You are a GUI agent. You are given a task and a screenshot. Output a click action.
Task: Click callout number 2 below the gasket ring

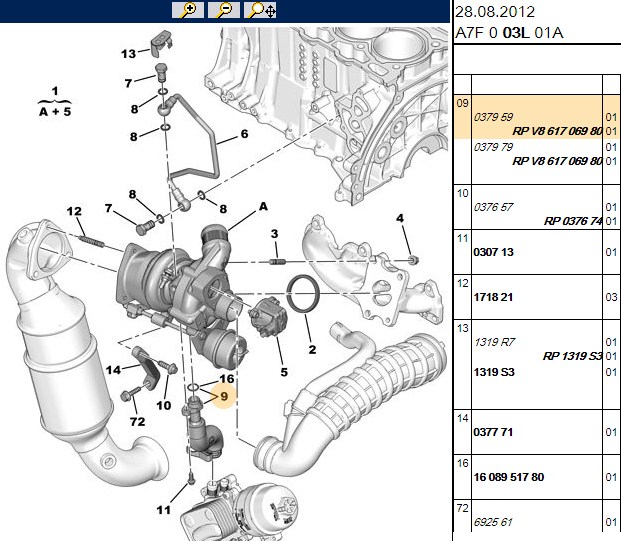point(312,349)
